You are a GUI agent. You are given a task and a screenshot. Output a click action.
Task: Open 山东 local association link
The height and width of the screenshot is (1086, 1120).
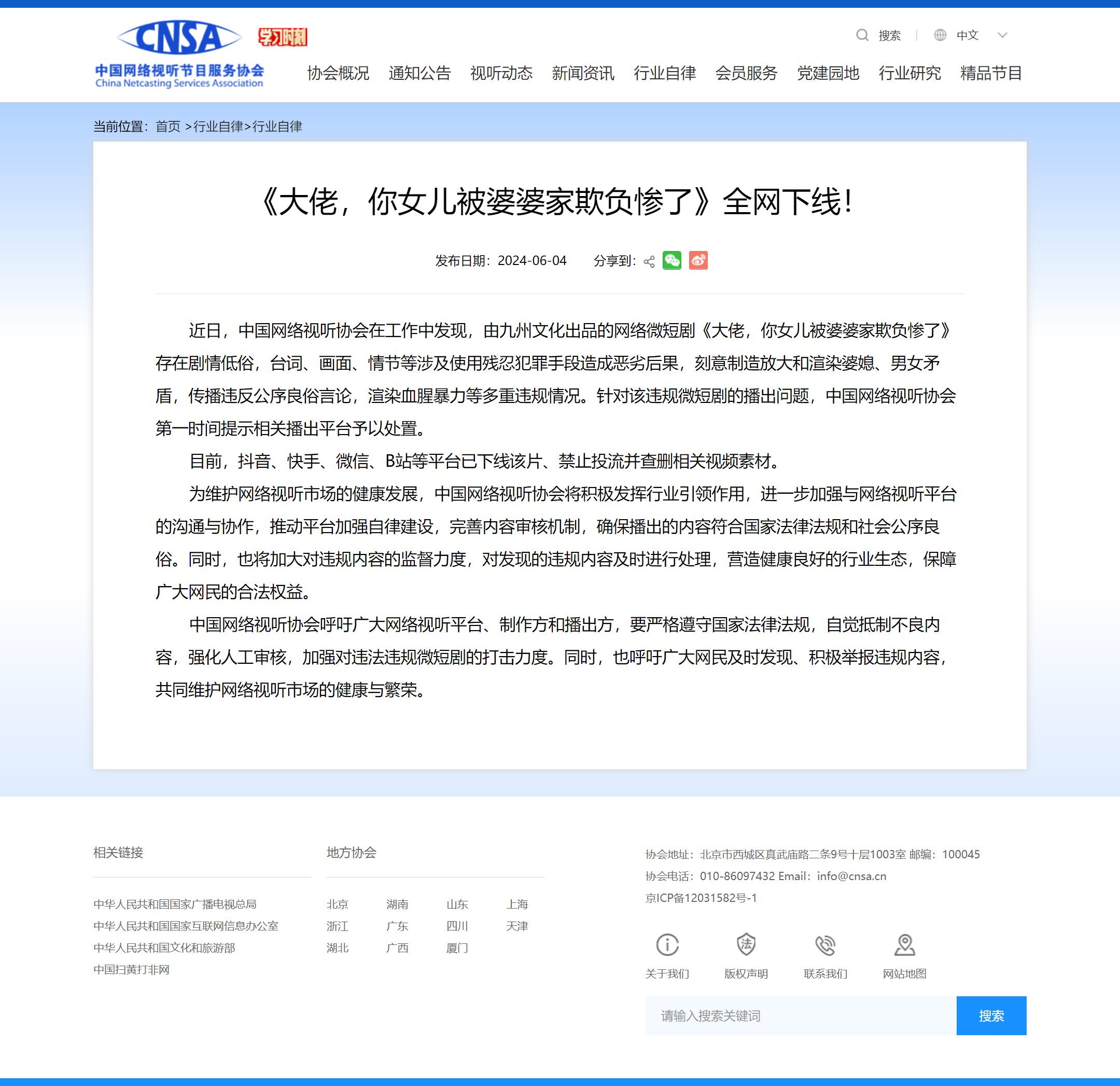[457, 904]
